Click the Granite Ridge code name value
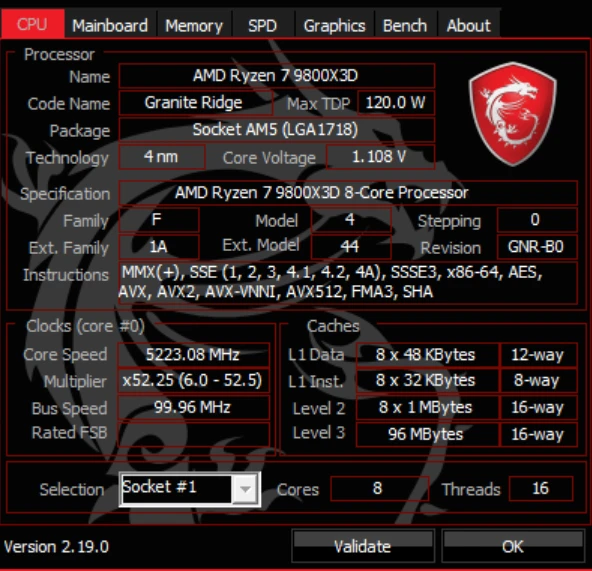The image size is (592, 571). point(196,103)
